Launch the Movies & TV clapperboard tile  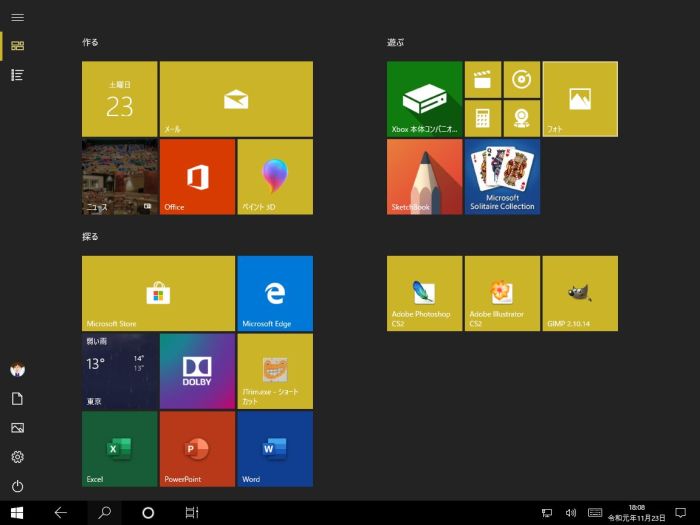[x=482, y=79]
